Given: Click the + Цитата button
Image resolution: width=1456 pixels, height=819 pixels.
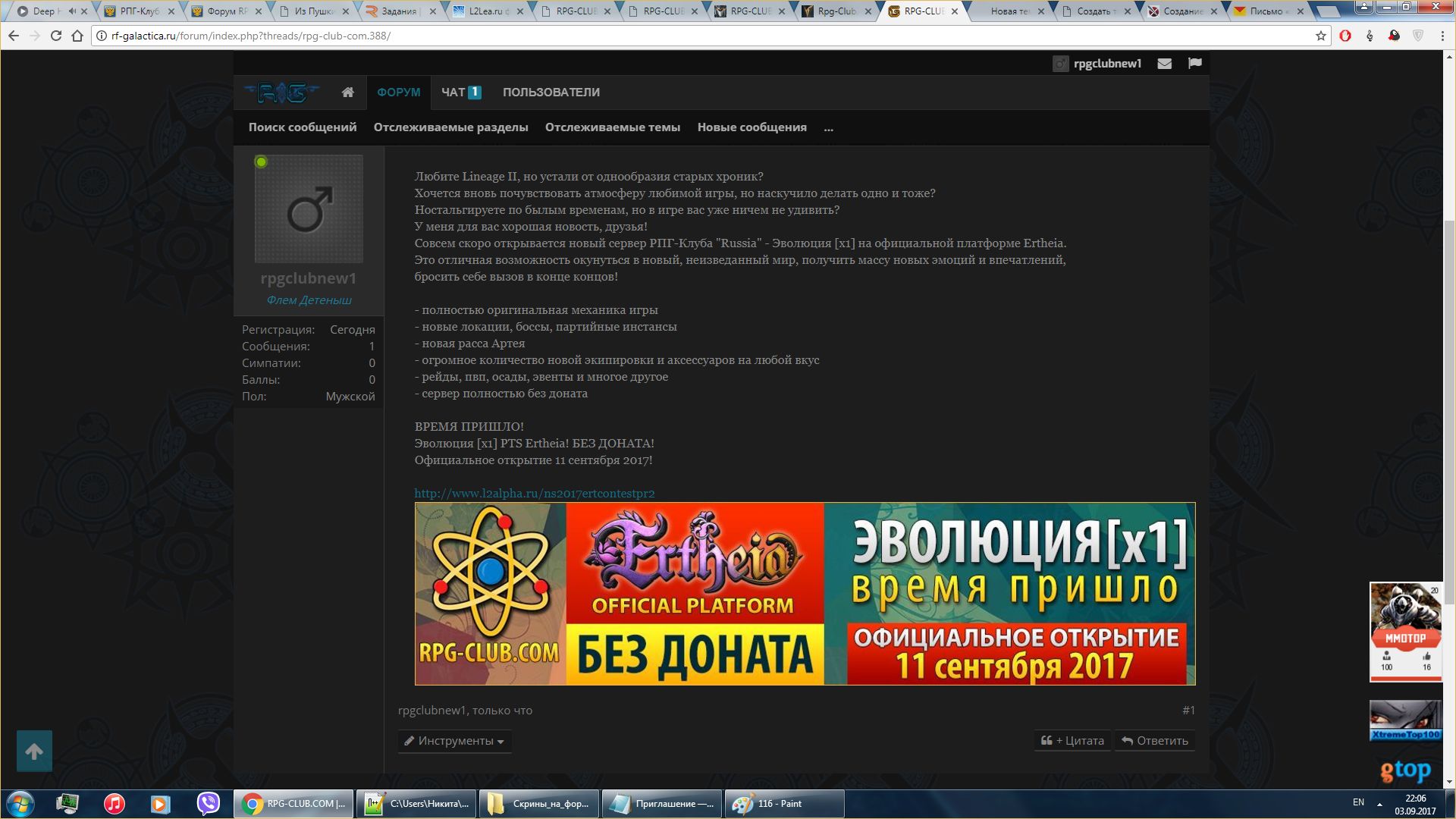Looking at the screenshot, I should tap(1072, 741).
